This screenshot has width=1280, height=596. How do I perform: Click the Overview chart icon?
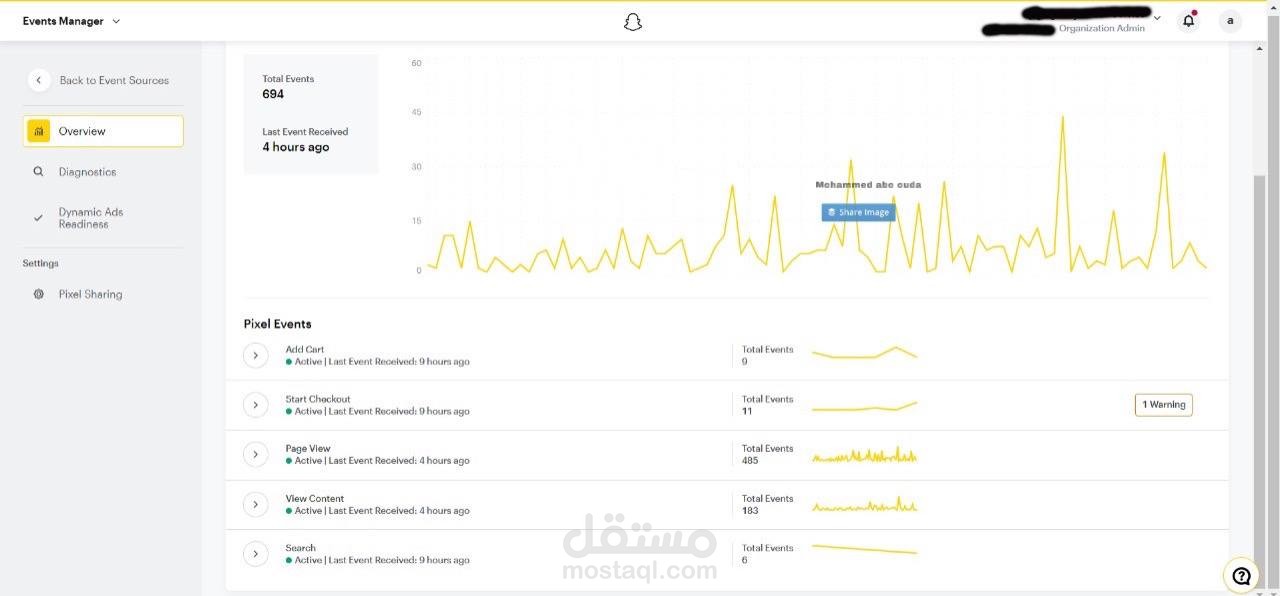(x=39, y=131)
